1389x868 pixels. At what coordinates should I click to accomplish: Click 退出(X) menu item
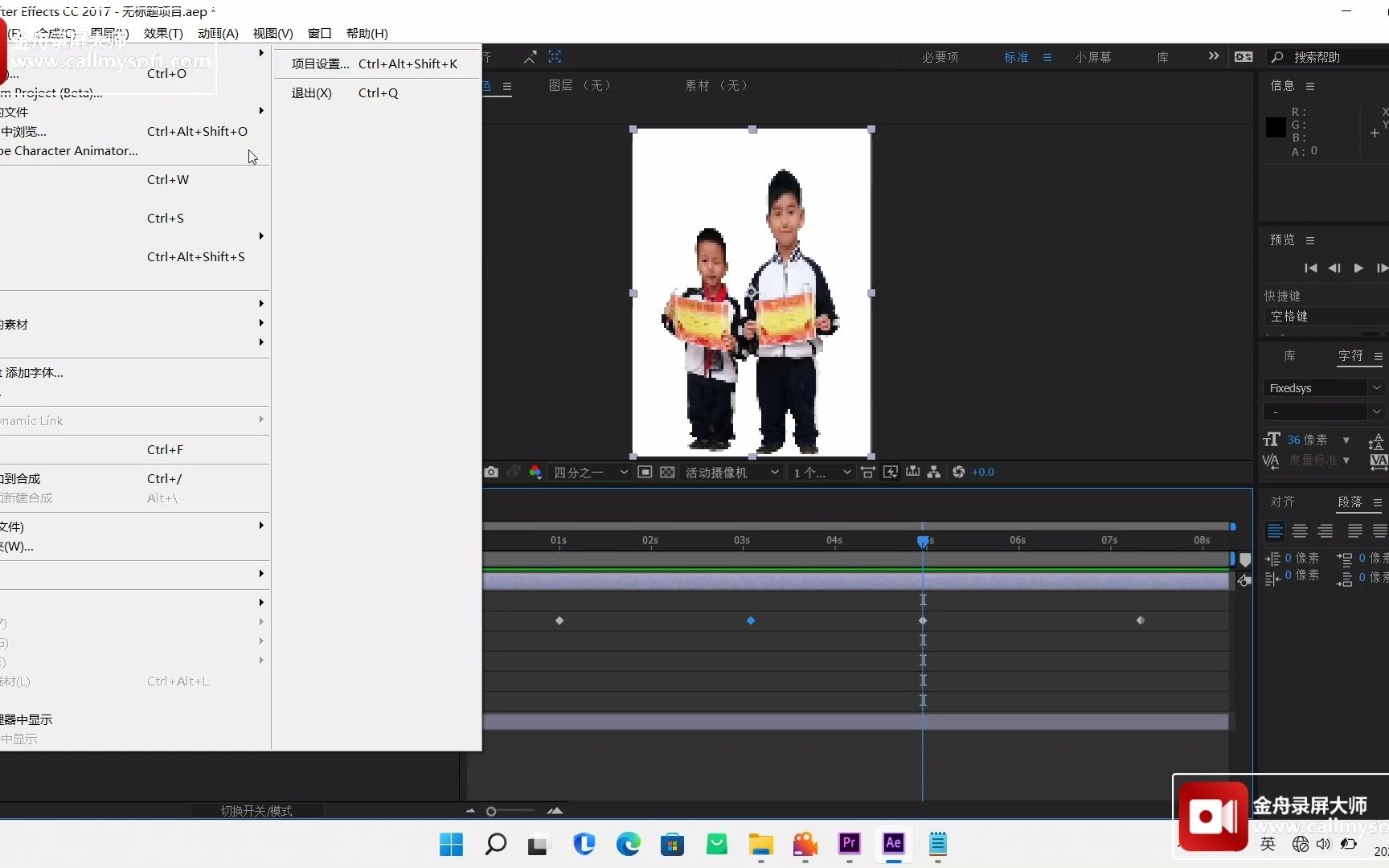(375, 92)
